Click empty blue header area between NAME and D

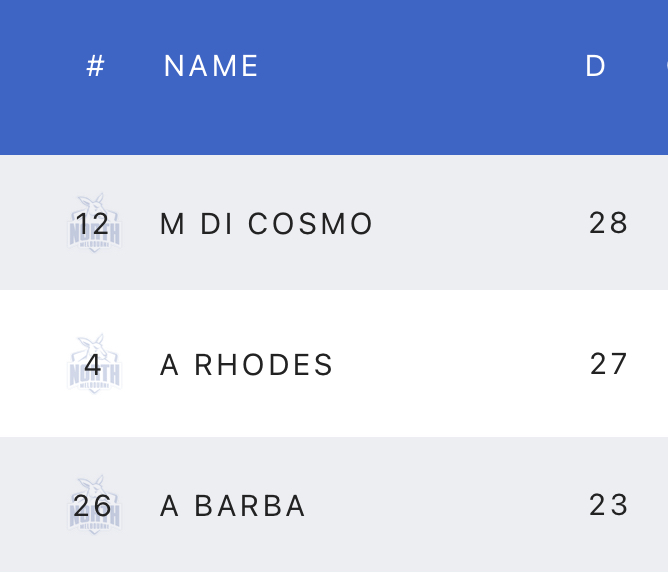(x=420, y=66)
